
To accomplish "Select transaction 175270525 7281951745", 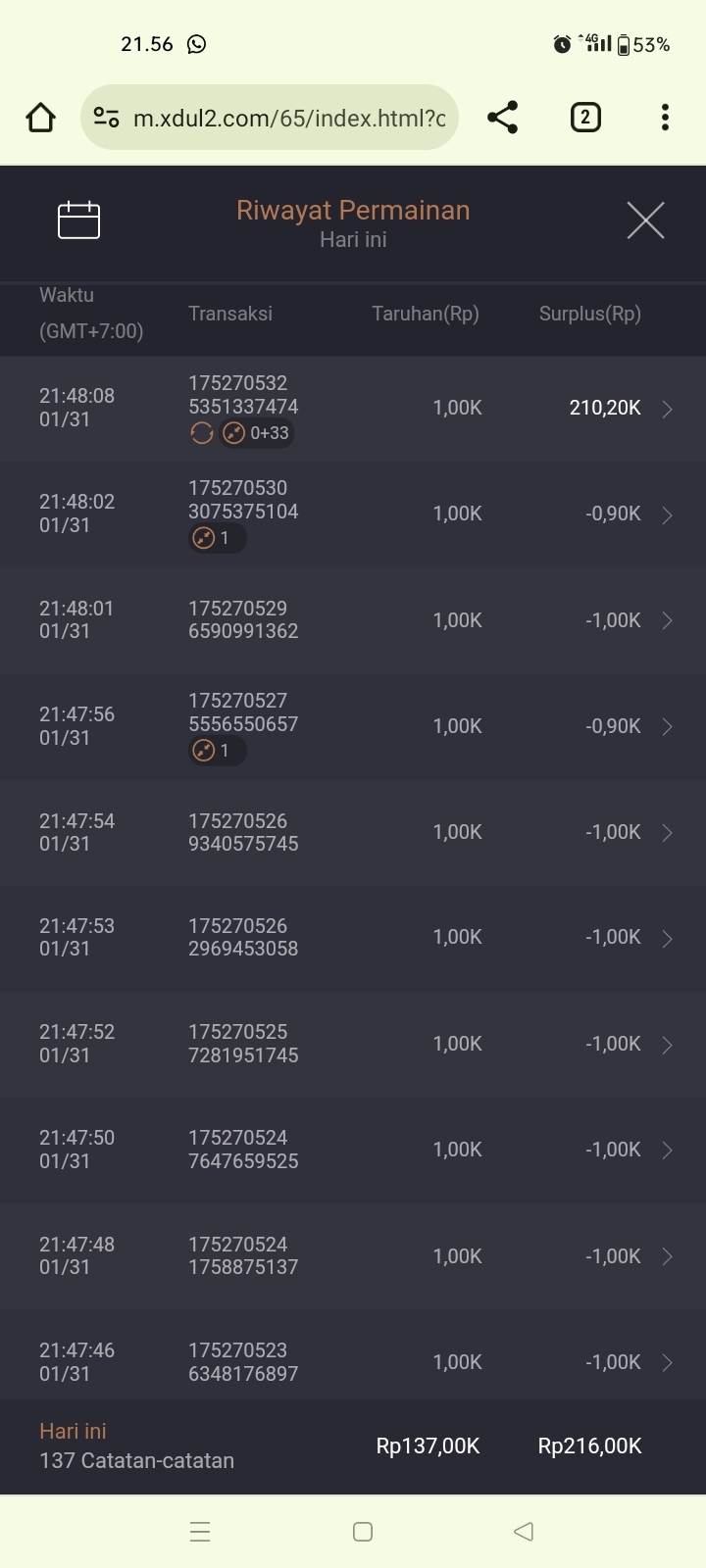I will click(x=243, y=1044).
